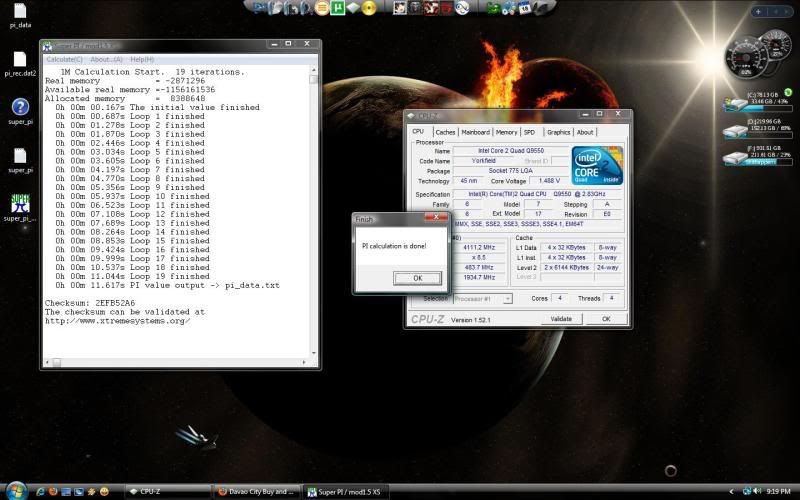This screenshot has width=800, height=500.
Task: Click the uTorrent icon in the top dock
Action: click(x=337, y=8)
